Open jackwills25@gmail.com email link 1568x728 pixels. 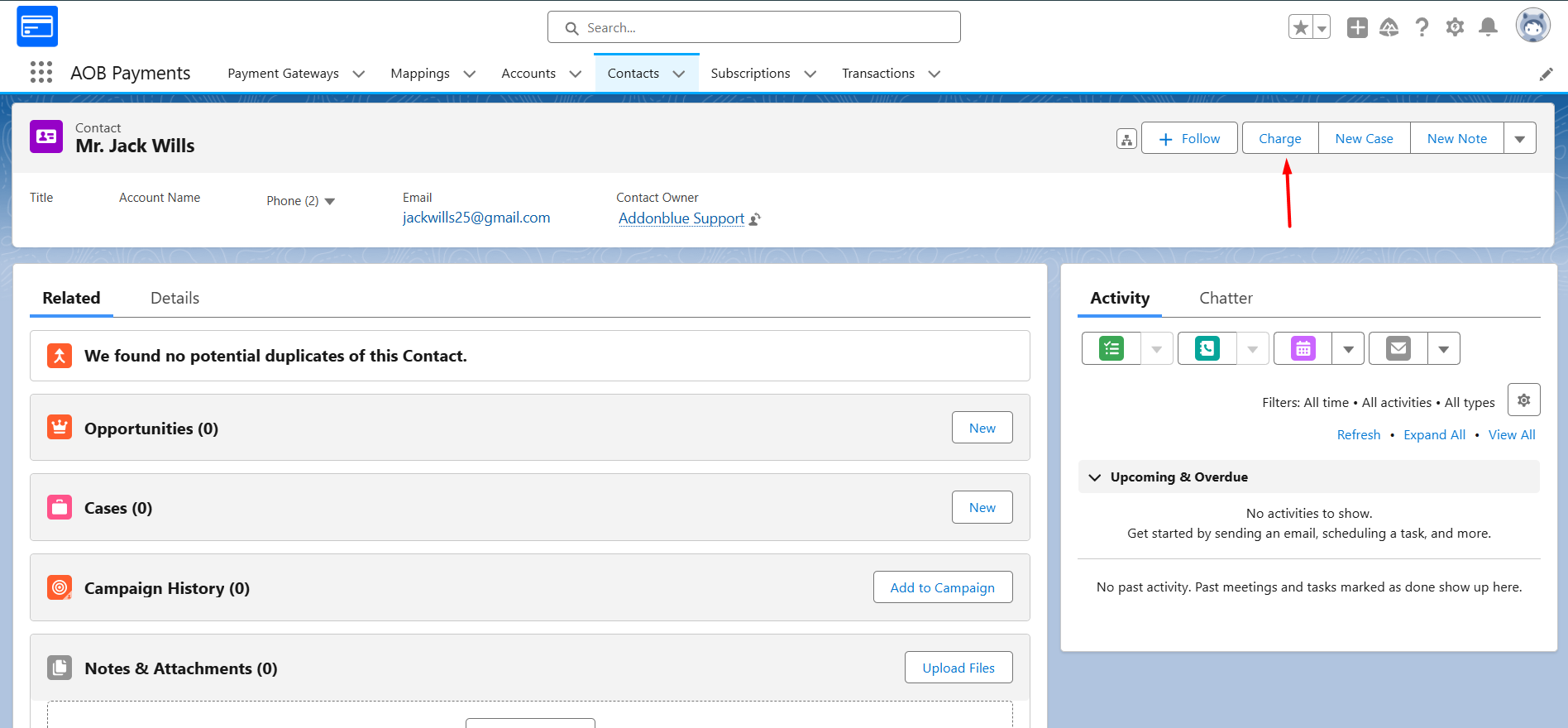pyautogui.click(x=476, y=218)
